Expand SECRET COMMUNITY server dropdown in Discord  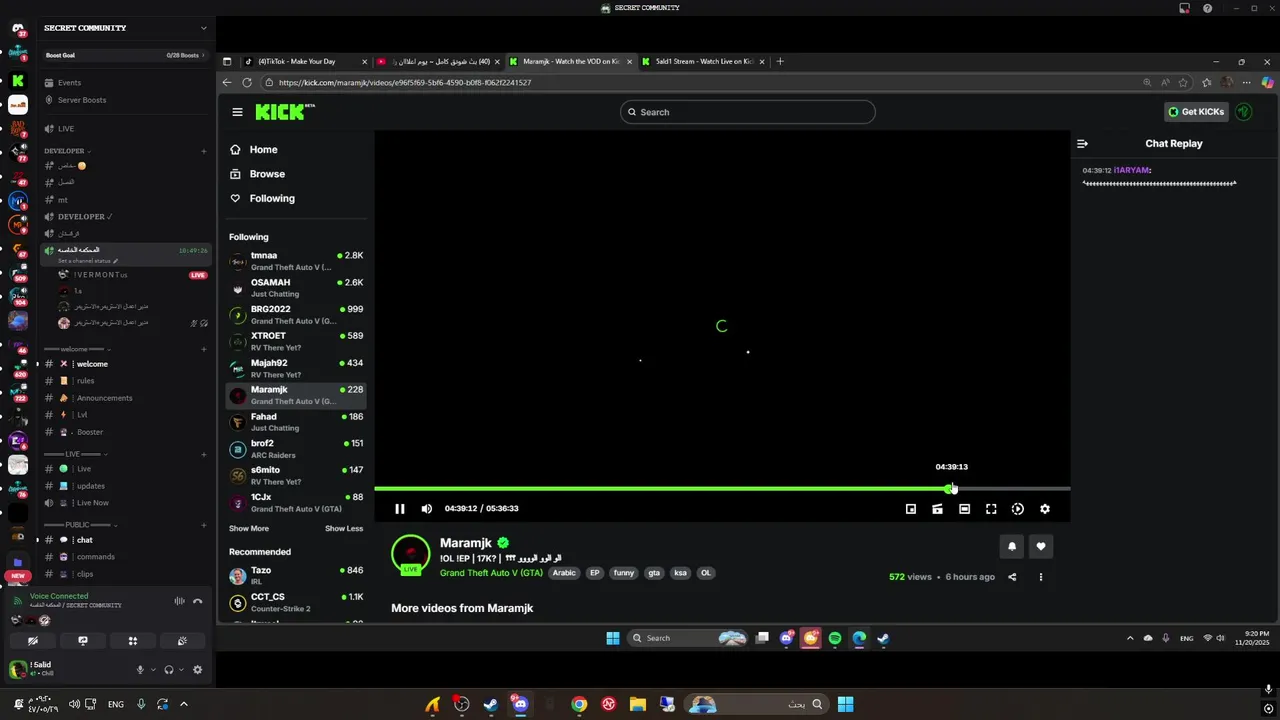(x=204, y=28)
